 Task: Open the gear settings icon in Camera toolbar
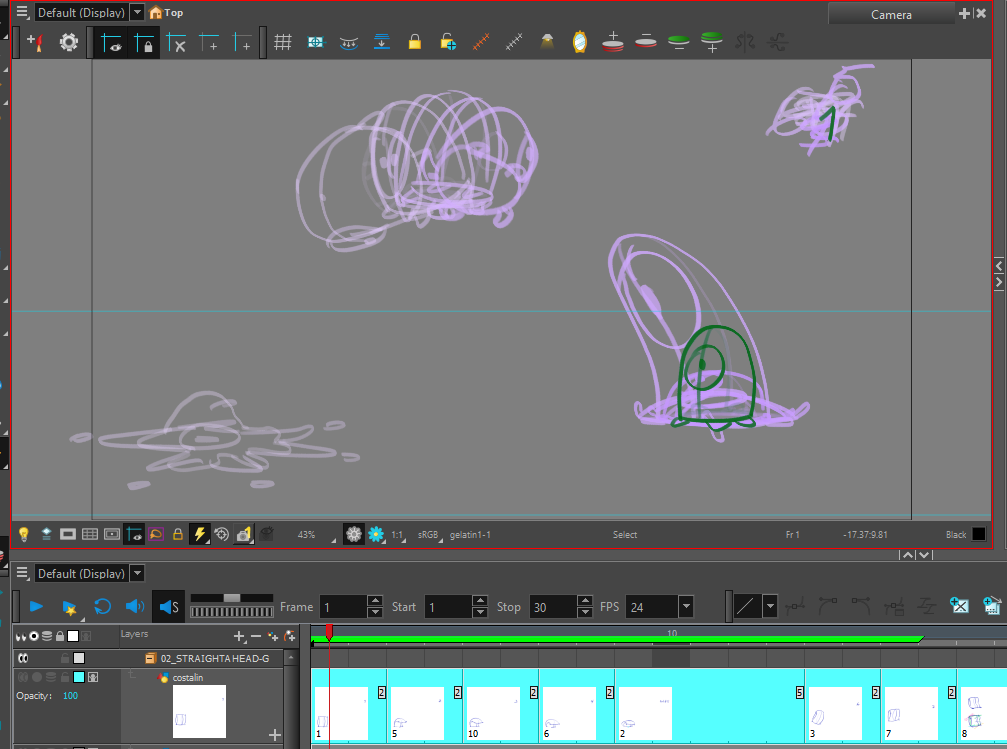69,42
